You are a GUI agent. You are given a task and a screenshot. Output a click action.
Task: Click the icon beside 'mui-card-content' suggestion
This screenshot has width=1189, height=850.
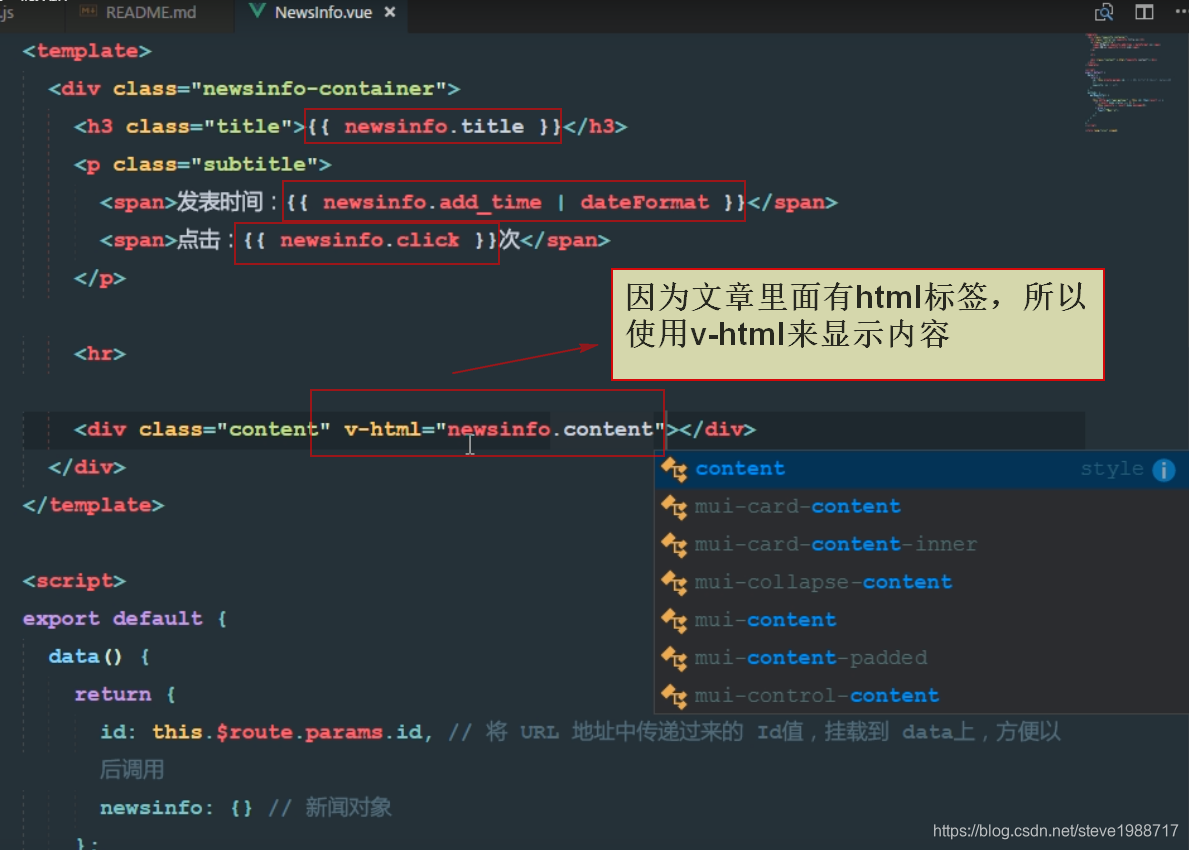coord(674,507)
